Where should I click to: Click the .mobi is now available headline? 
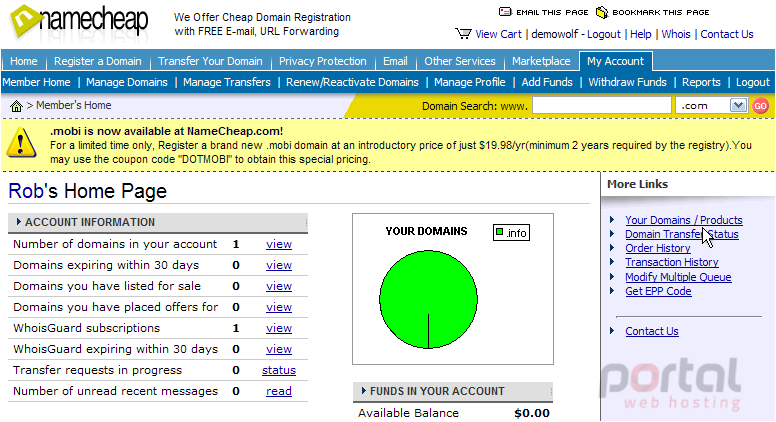(x=166, y=131)
